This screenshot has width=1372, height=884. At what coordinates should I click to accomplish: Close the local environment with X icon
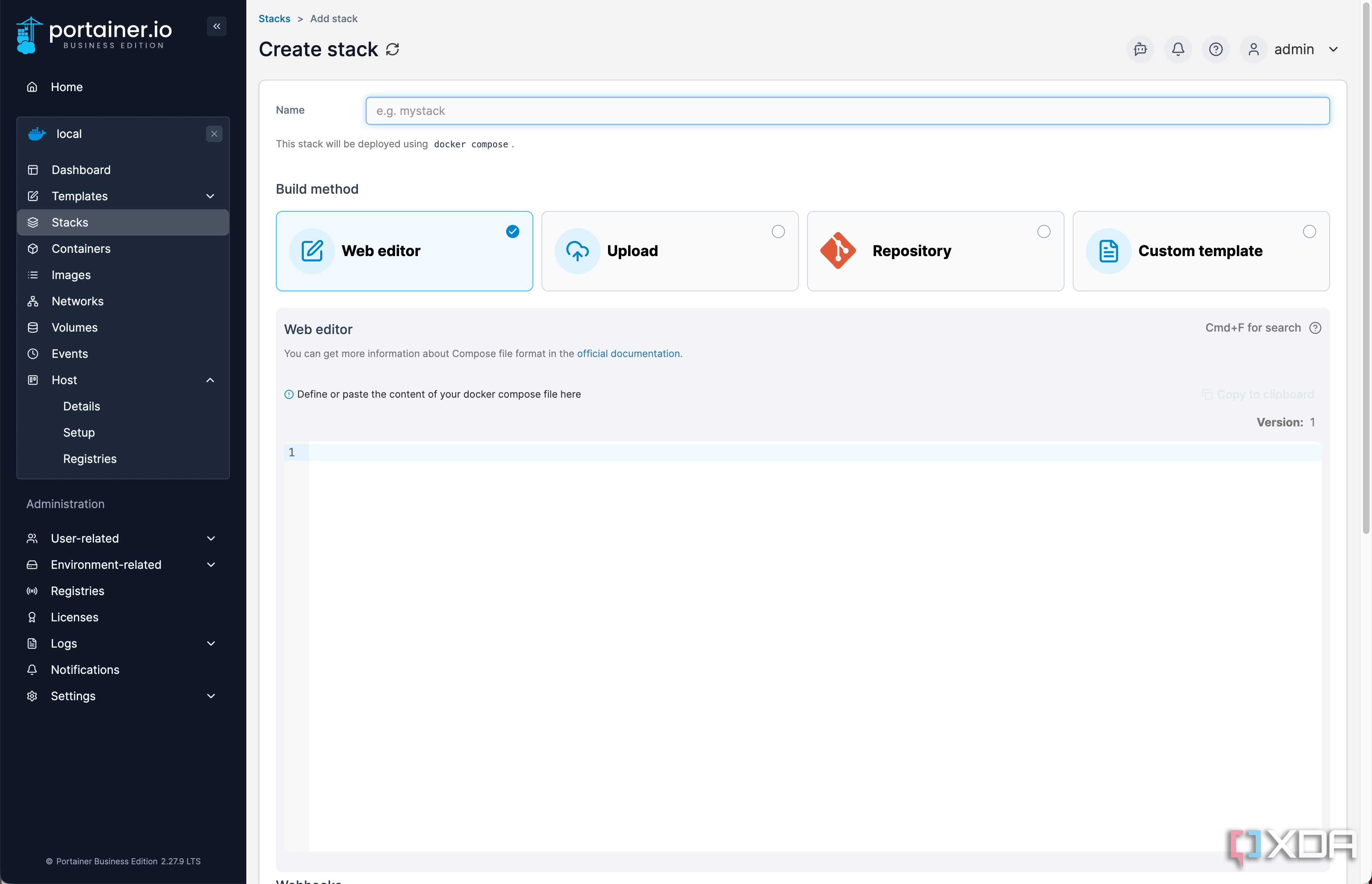[x=214, y=134]
